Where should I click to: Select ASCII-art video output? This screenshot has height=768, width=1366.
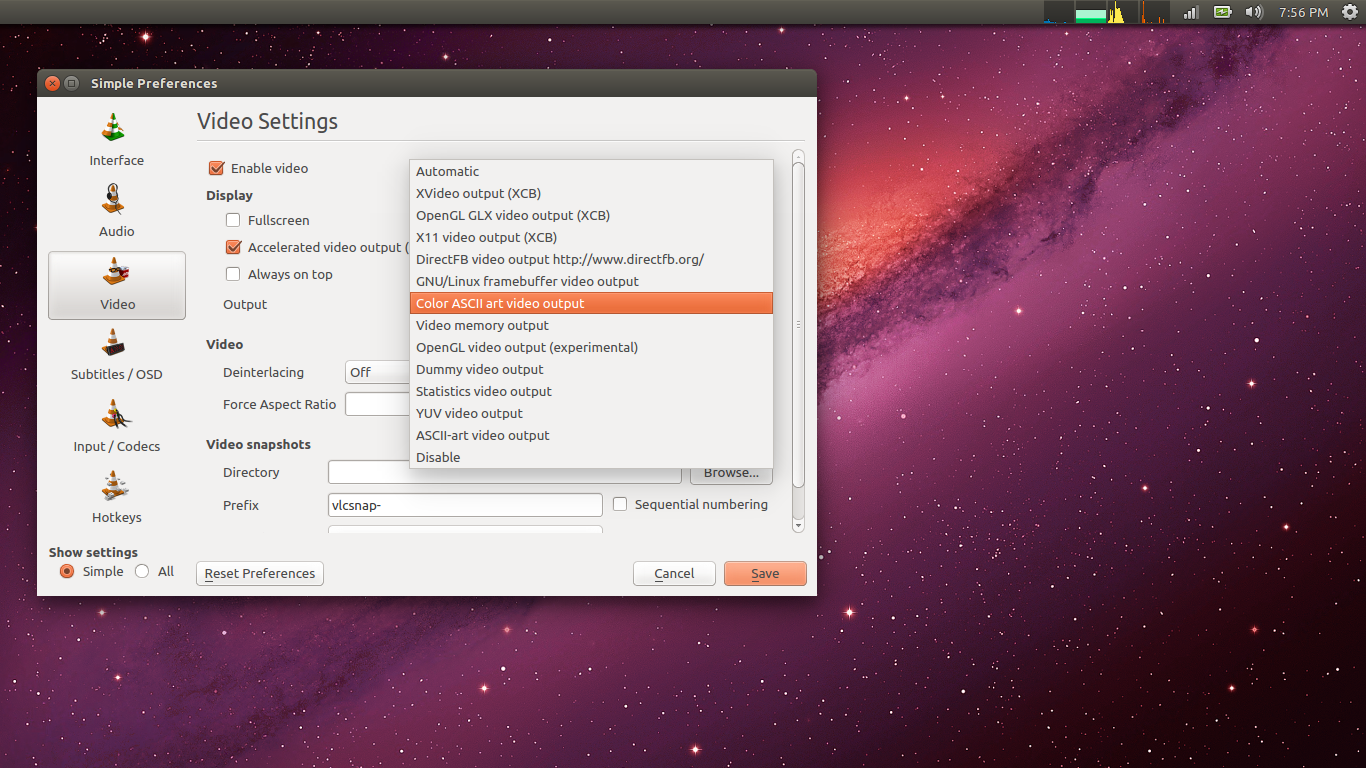point(592,435)
